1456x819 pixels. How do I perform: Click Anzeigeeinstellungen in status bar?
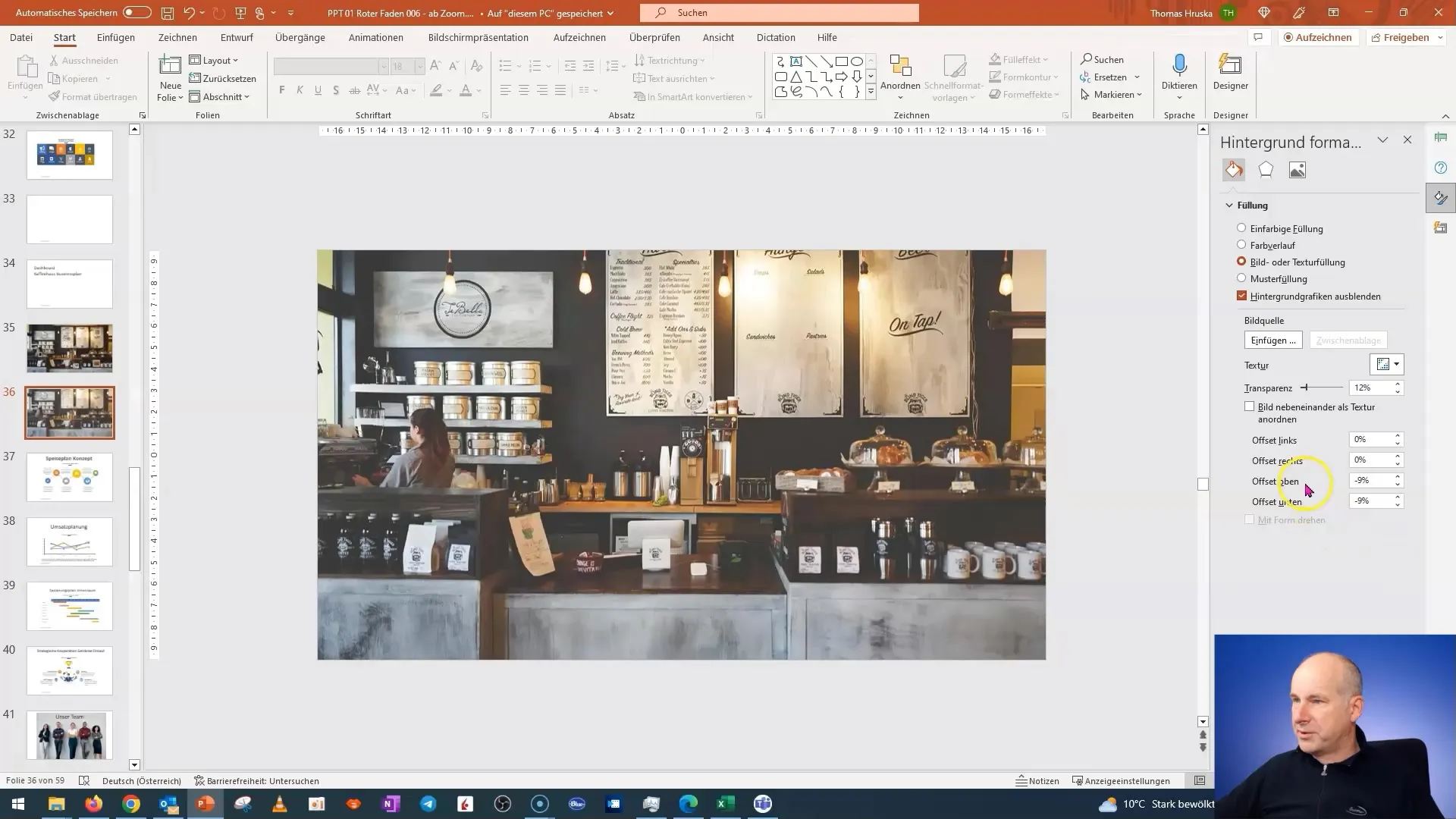point(1121,780)
